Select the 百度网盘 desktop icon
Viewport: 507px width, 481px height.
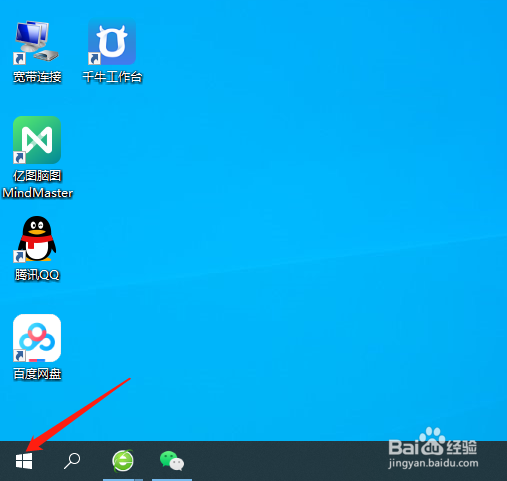point(37,338)
